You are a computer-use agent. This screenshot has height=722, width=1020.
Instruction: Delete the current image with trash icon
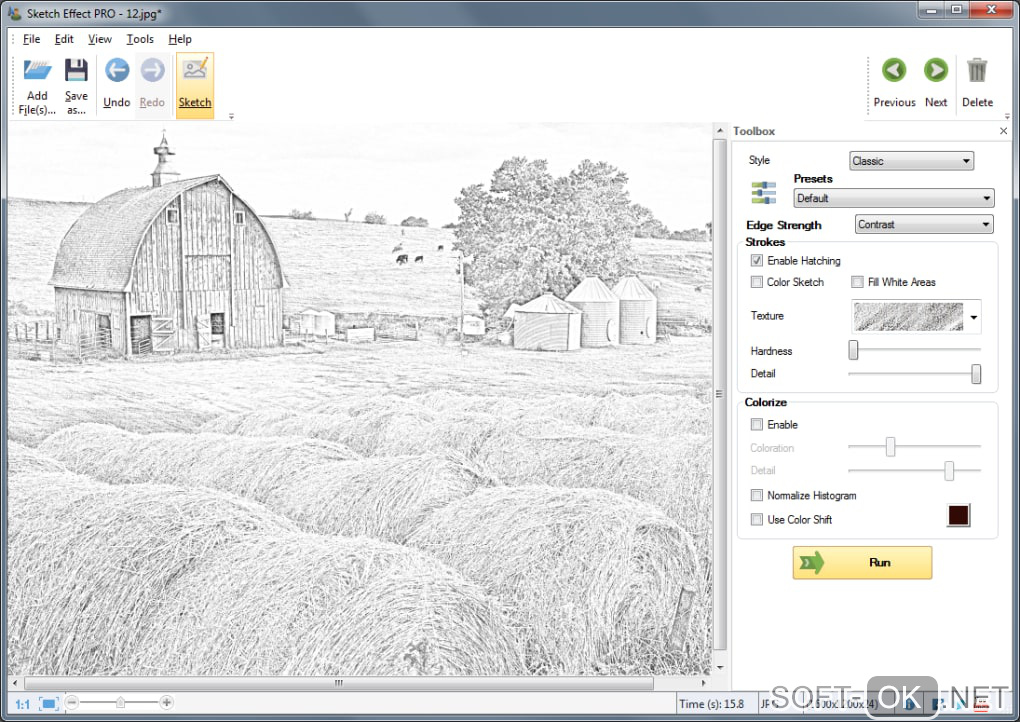pos(977,72)
